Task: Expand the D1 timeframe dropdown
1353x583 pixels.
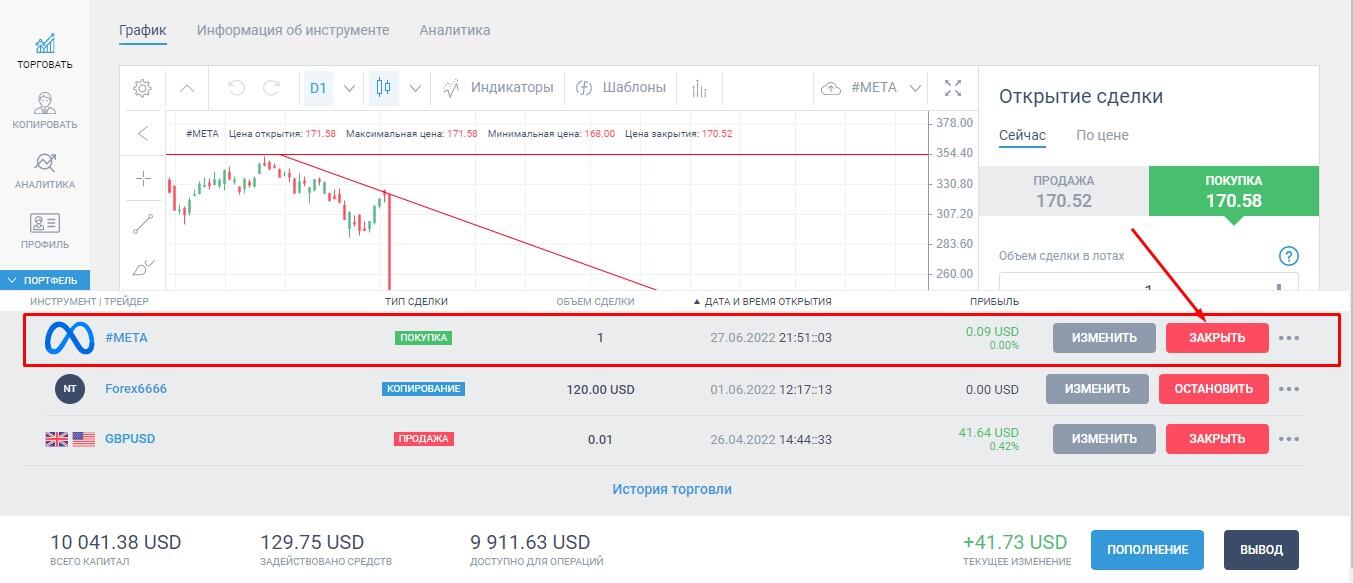Action: [x=349, y=88]
